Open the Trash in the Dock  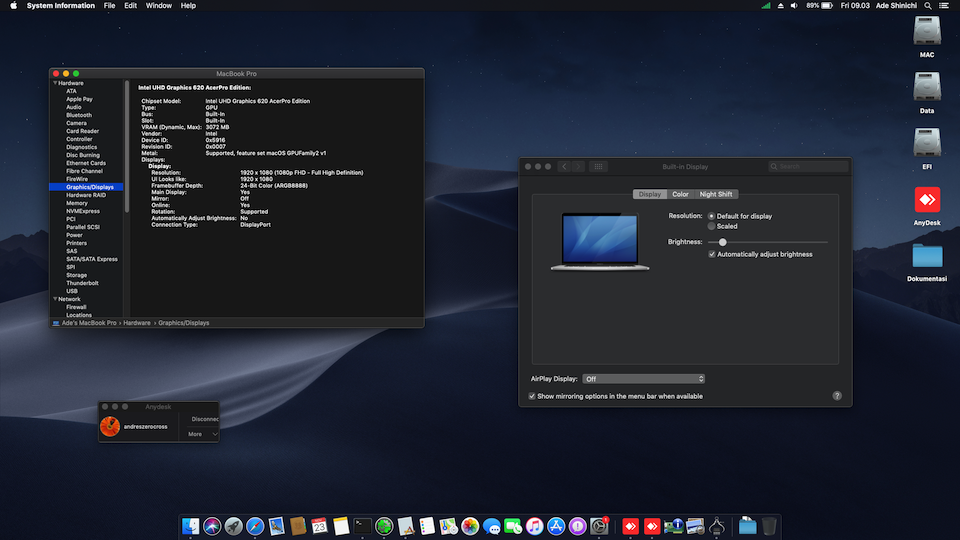pos(769,526)
